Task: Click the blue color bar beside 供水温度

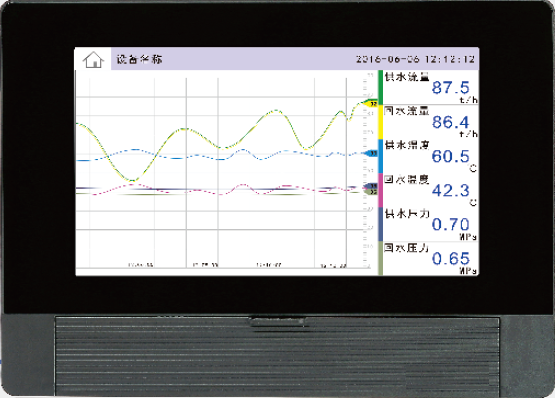Action: pyautogui.click(x=381, y=156)
